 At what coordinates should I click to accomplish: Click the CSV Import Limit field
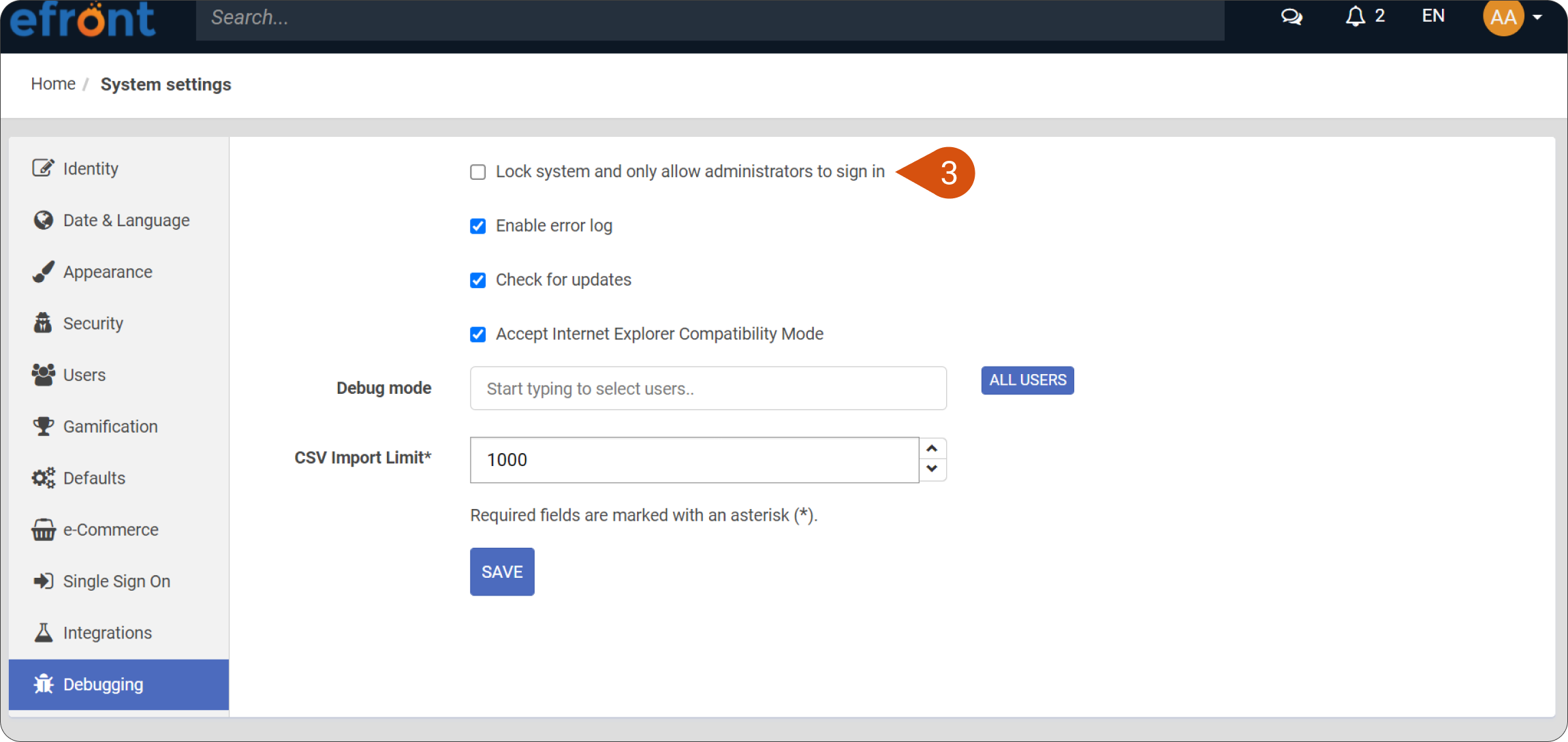click(694, 460)
